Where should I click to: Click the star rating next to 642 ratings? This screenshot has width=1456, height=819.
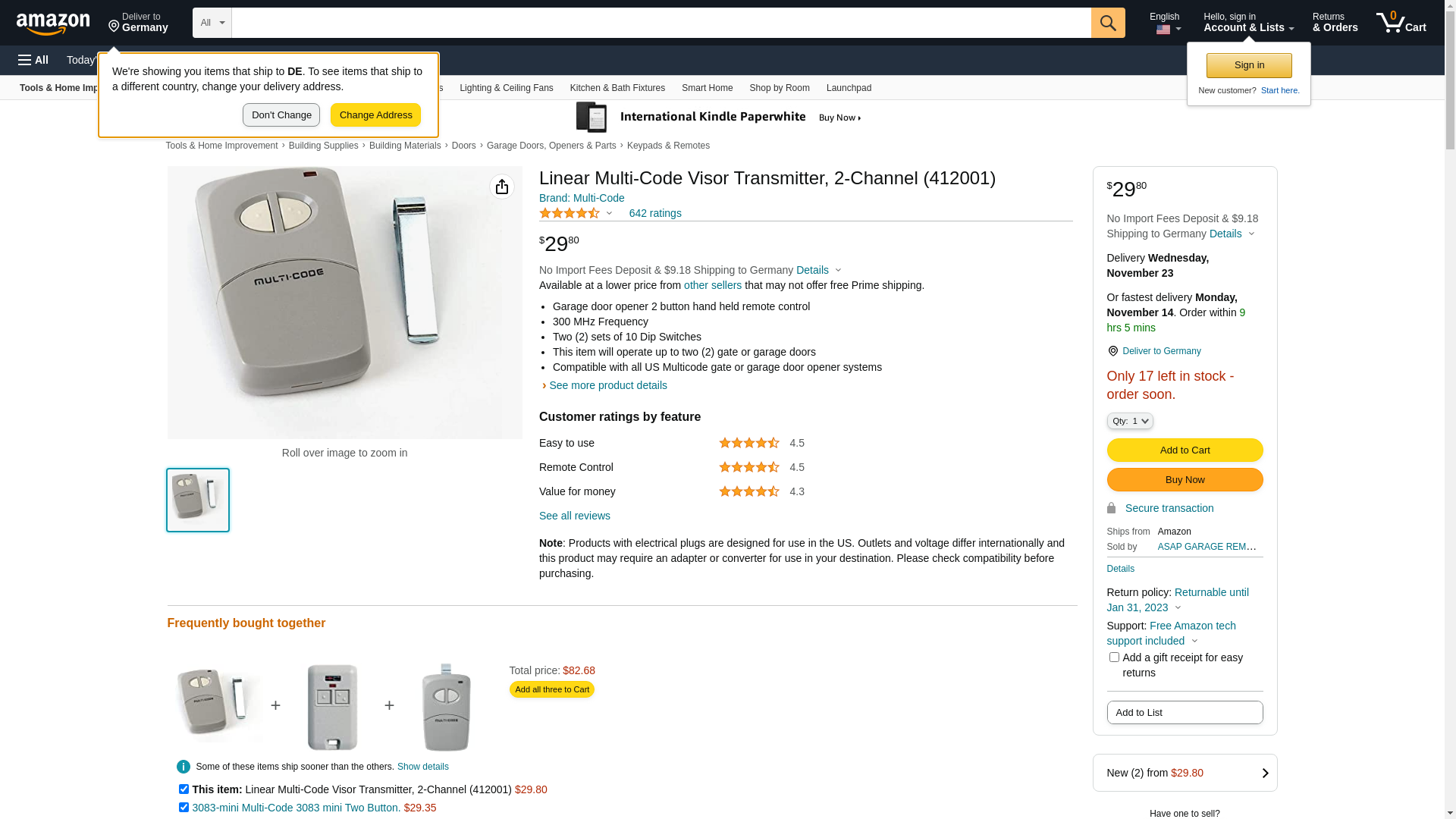click(570, 214)
